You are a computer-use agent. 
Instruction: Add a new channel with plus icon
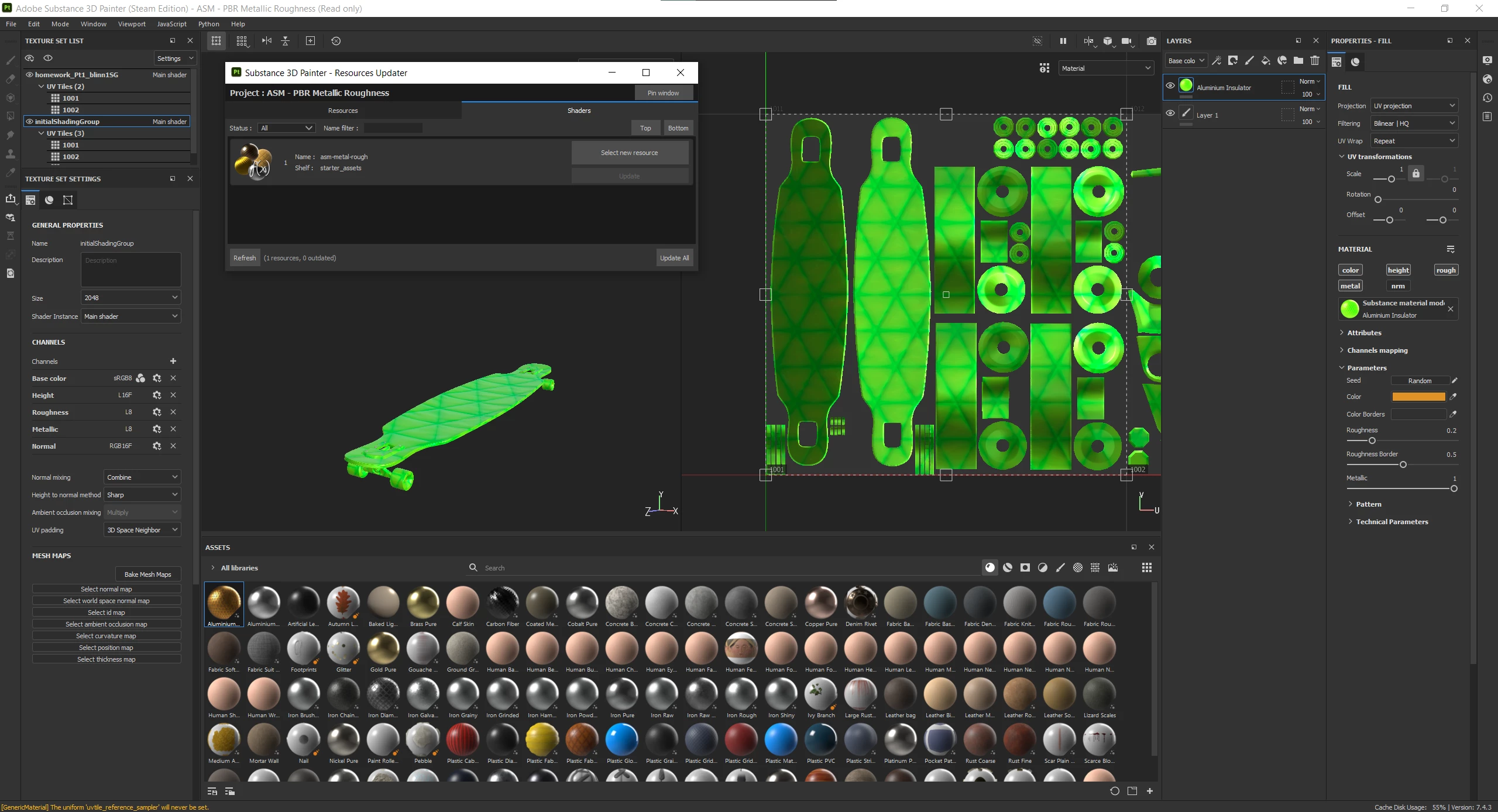[x=173, y=362]
